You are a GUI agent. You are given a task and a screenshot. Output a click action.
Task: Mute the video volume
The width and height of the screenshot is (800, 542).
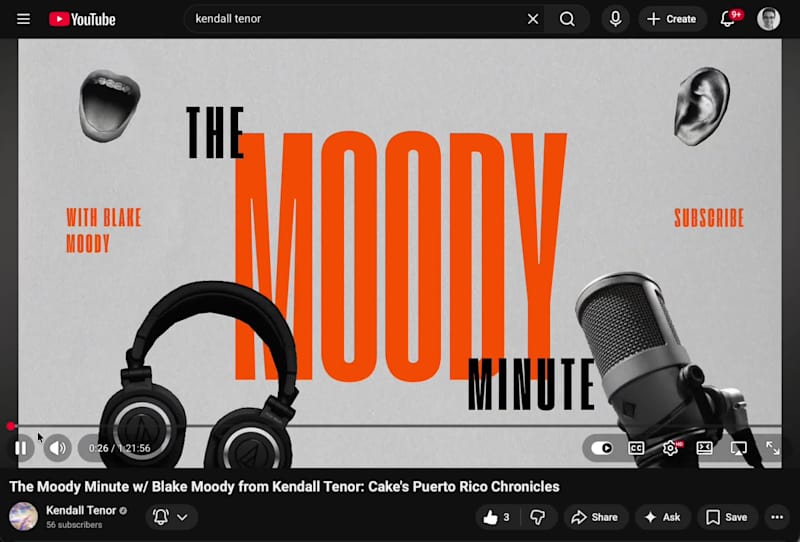[57, 448]
